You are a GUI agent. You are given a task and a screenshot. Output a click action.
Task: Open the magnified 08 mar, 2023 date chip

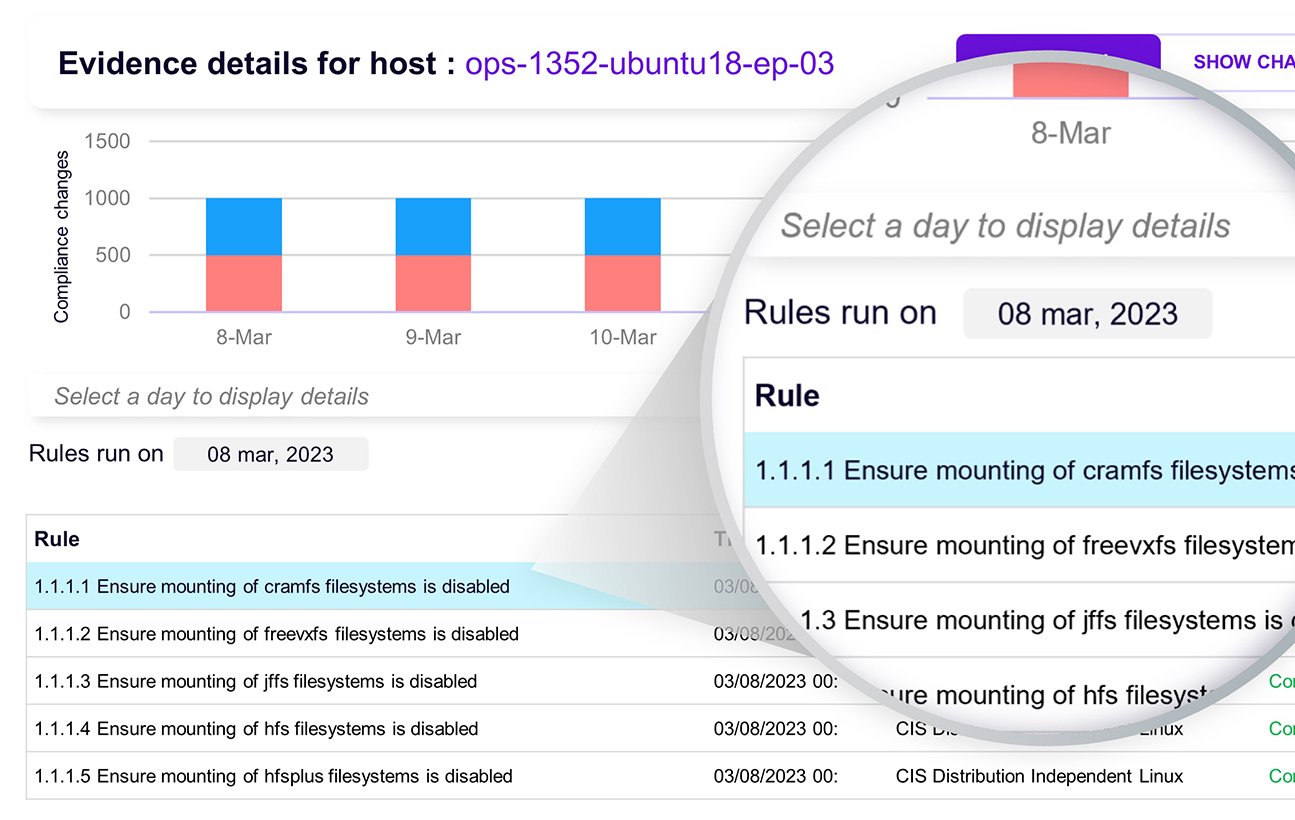coord(1087,313)
